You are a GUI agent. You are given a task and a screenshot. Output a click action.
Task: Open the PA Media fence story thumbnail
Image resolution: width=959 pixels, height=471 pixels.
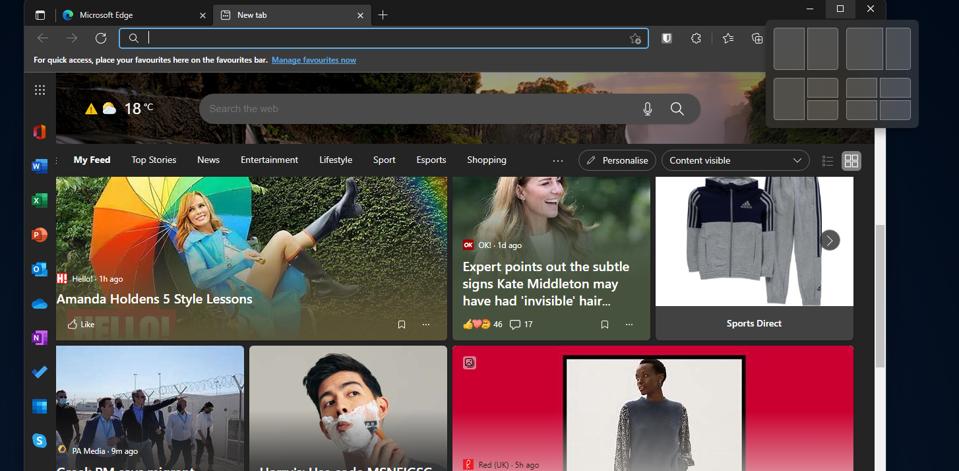pyautogui.click(x=150, y=408)
